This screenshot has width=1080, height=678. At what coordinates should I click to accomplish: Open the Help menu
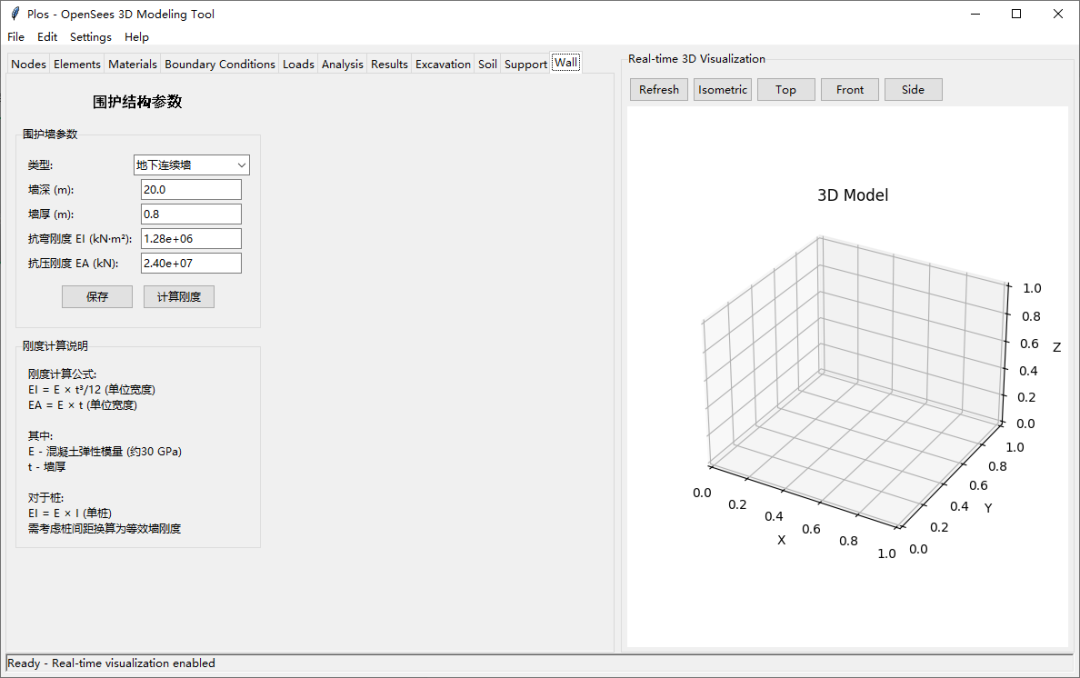(x=136, y=37)
